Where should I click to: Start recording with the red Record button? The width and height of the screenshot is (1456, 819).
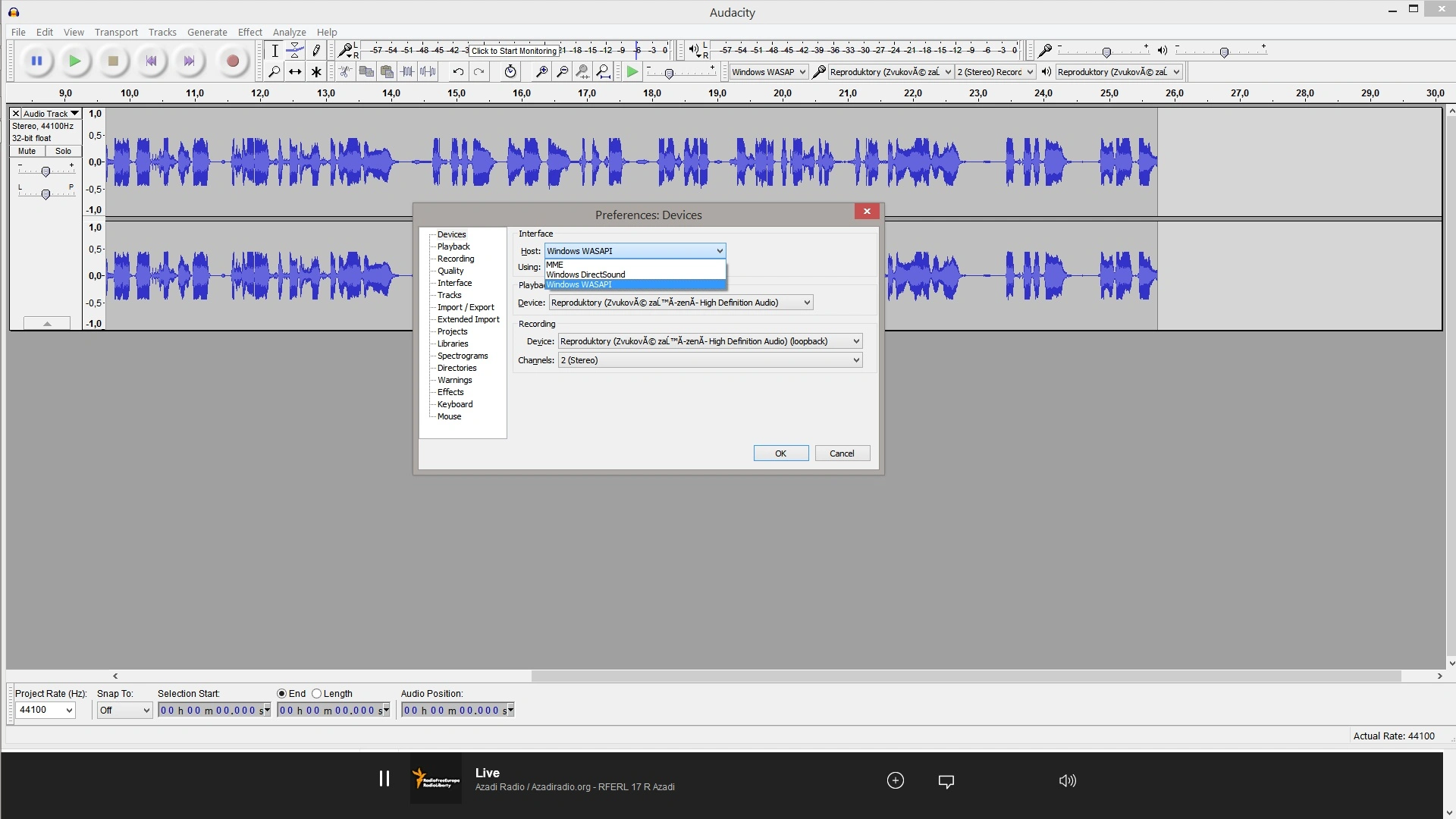(233, 61)
